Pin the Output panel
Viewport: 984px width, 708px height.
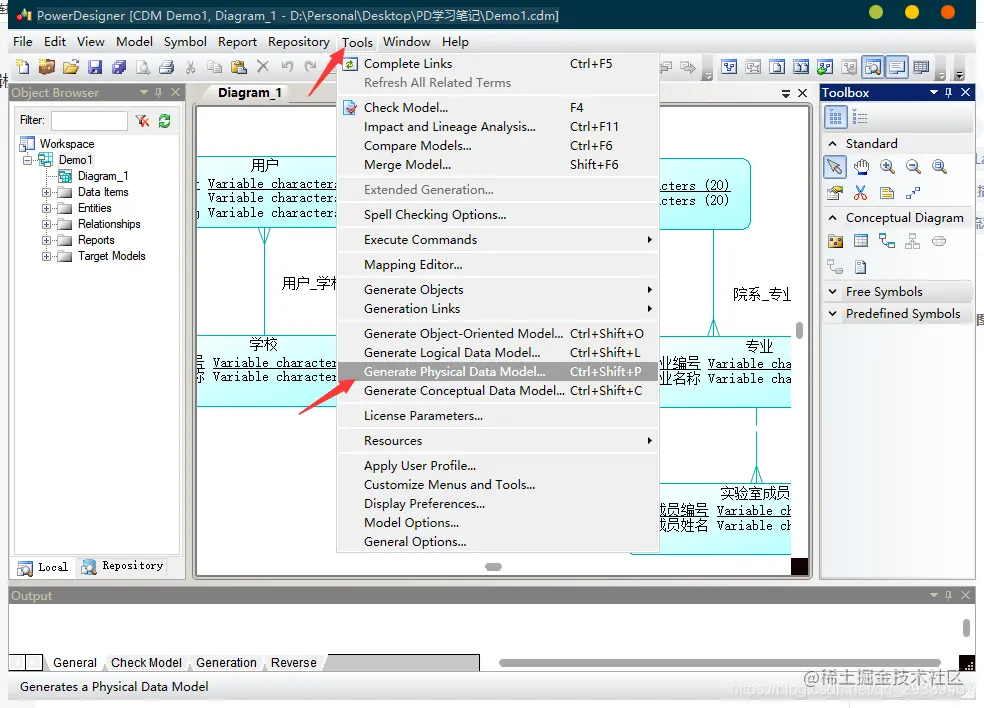948,595
